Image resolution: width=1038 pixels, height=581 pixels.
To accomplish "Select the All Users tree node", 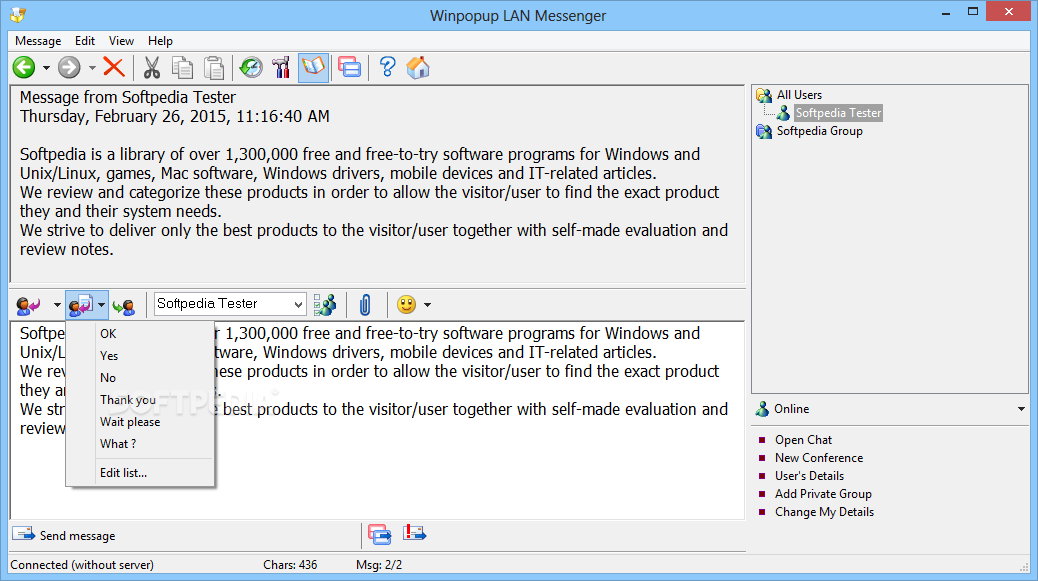I will pos(799,95).
